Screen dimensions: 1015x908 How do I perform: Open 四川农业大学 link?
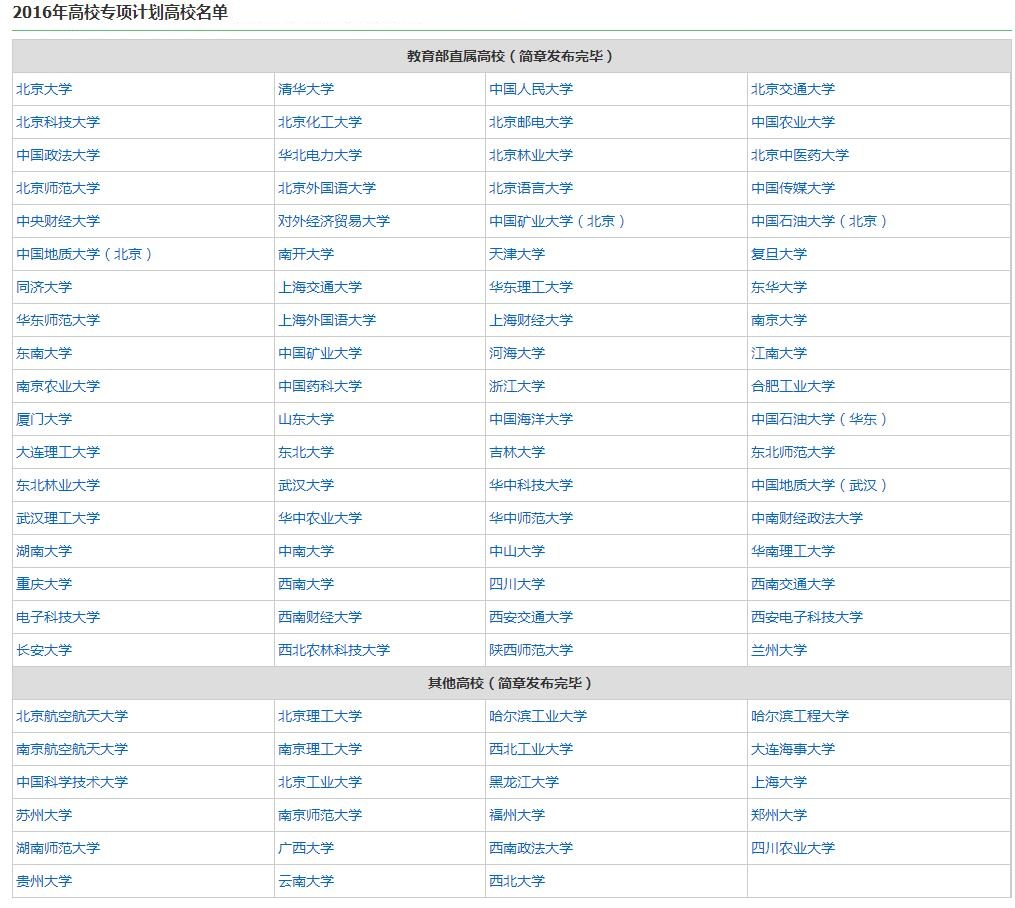[x=793, y=848]
